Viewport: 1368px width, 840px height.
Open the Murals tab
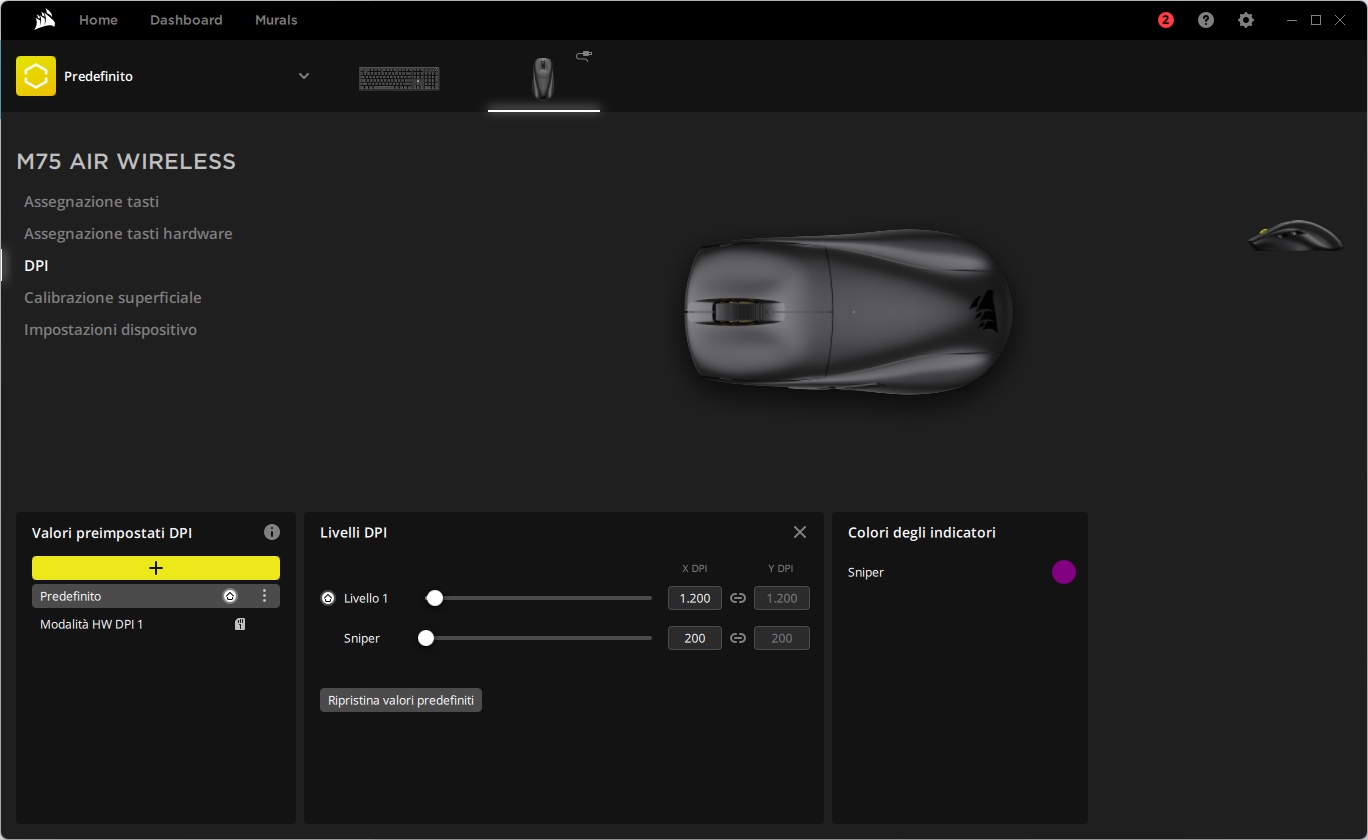[276, 20]
